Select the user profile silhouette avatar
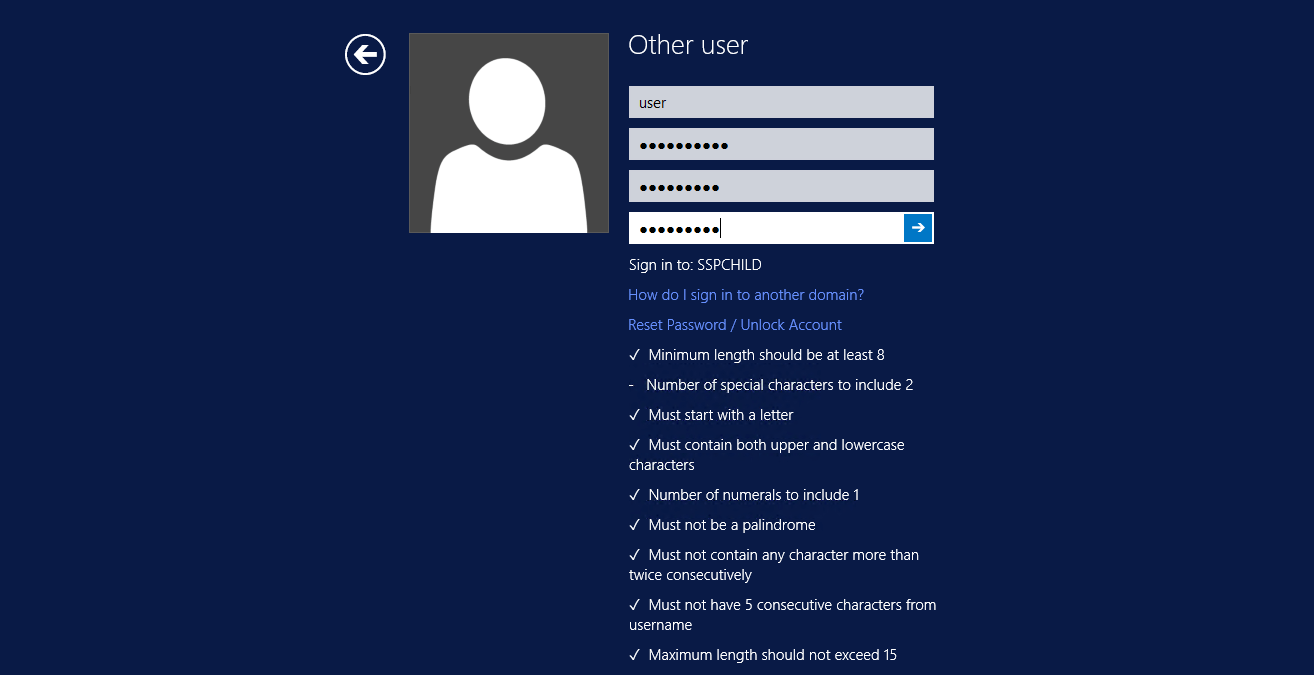The height and width of the screenshot is (675, 1314). 508,132
